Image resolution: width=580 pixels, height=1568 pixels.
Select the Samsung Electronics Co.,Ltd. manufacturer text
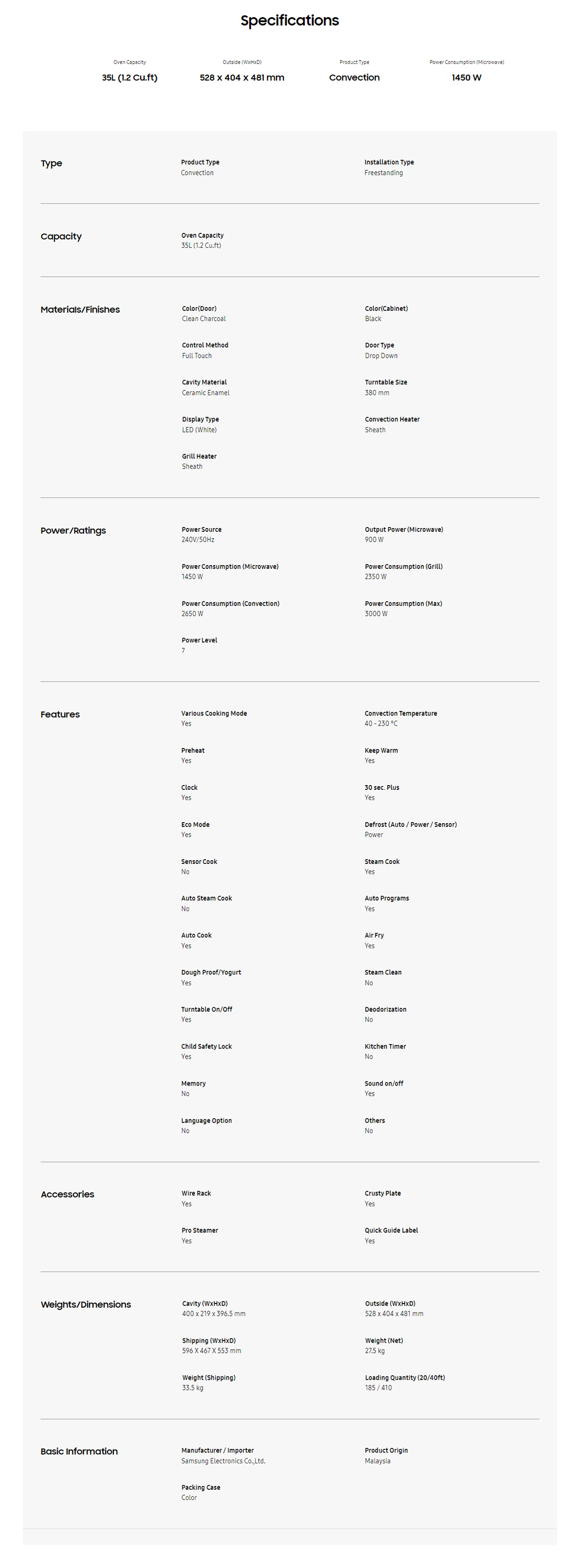point(223,1461)
